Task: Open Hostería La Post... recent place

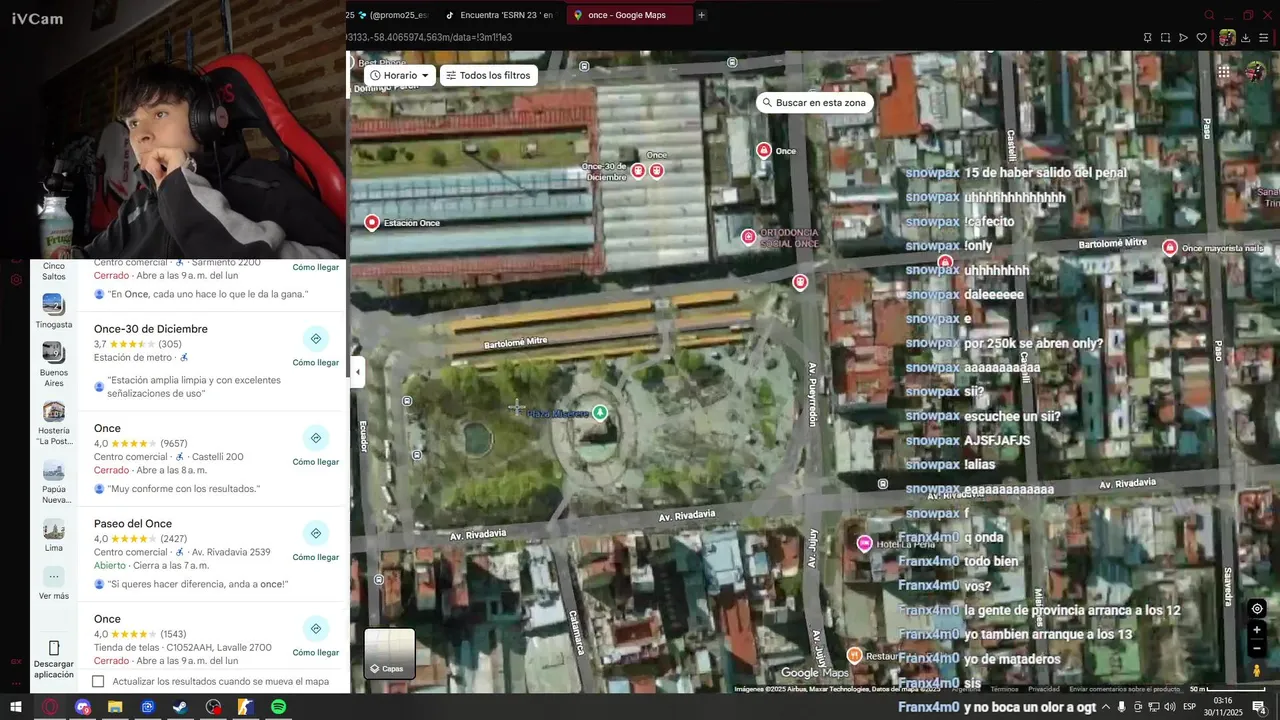Action: pyautogui.click(x=54, y=422)
